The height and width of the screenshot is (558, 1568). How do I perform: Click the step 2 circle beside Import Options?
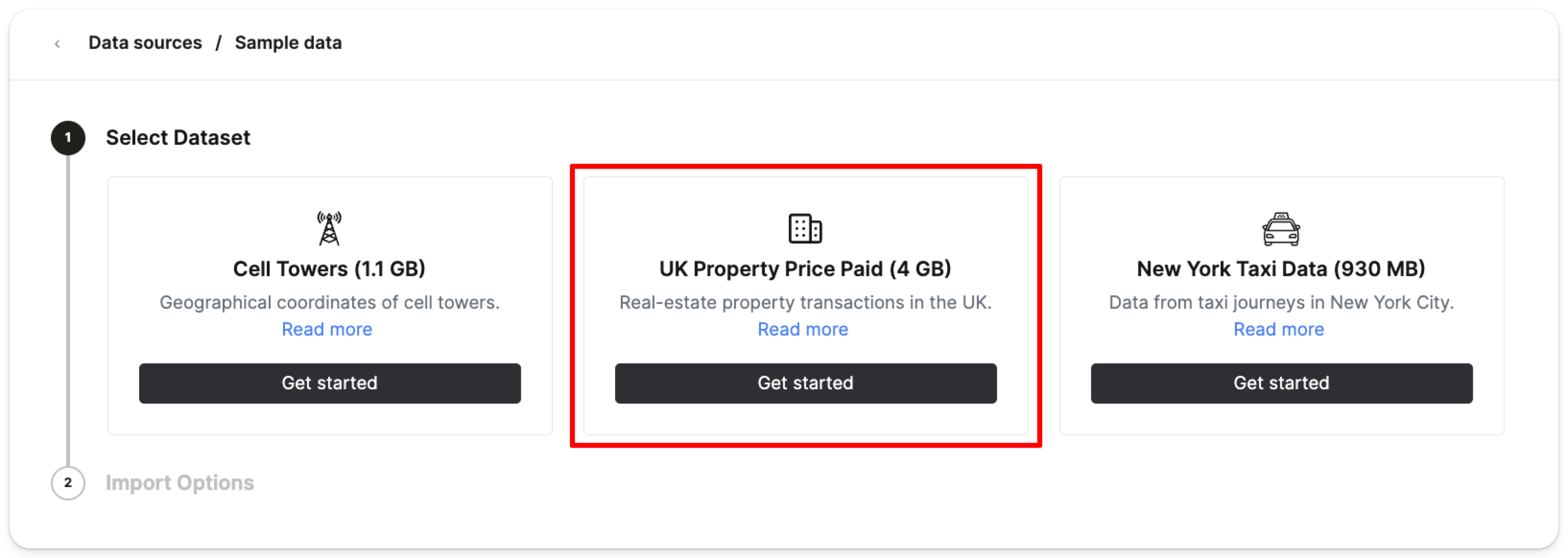click(x=68, y=483)
